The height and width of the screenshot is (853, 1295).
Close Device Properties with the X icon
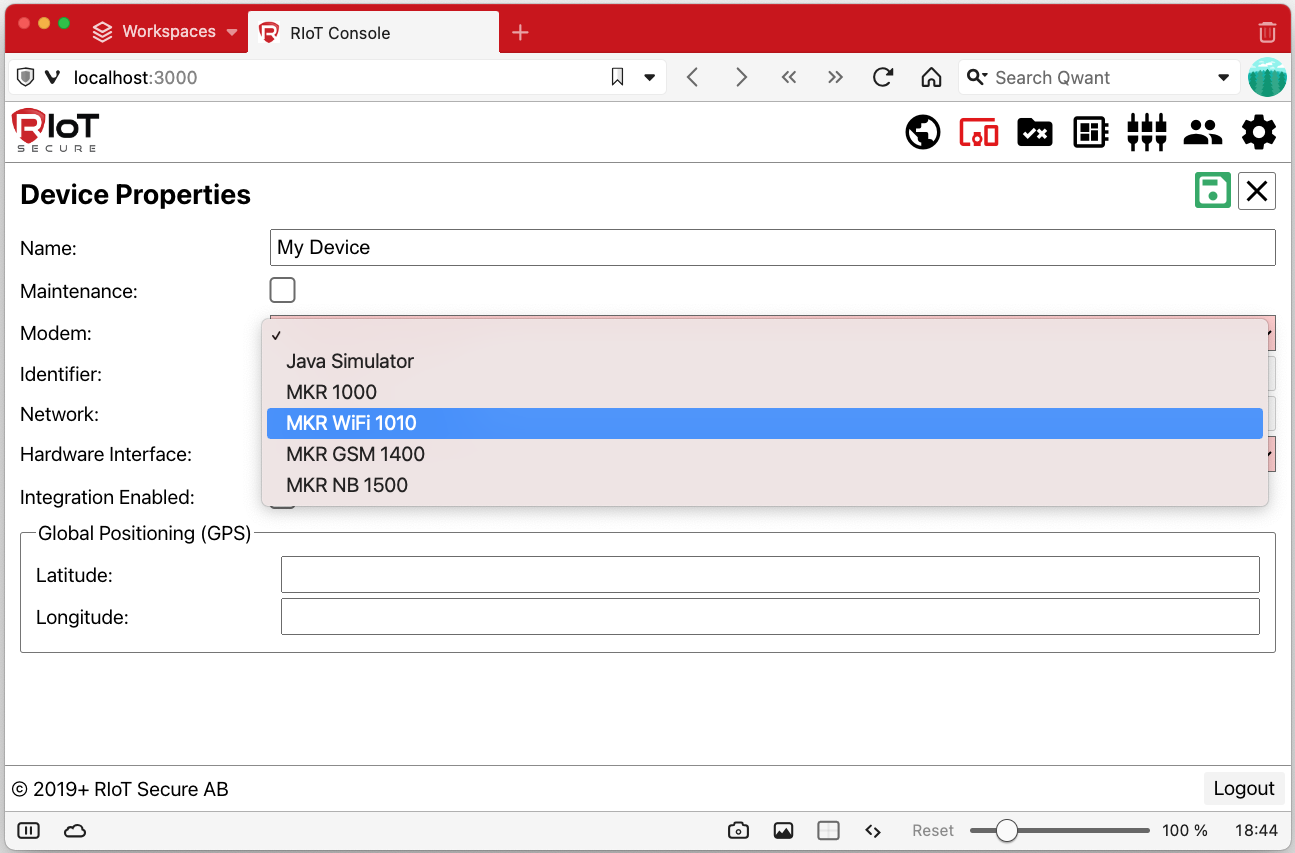[1257, 190]
